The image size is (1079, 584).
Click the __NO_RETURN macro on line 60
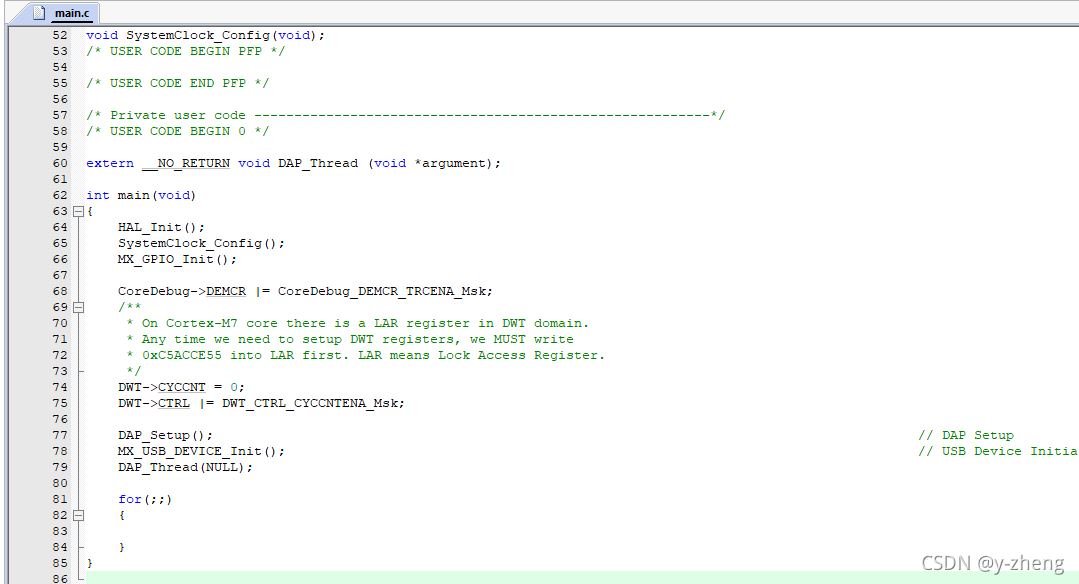pyautogui.click(x=186, y=164)
